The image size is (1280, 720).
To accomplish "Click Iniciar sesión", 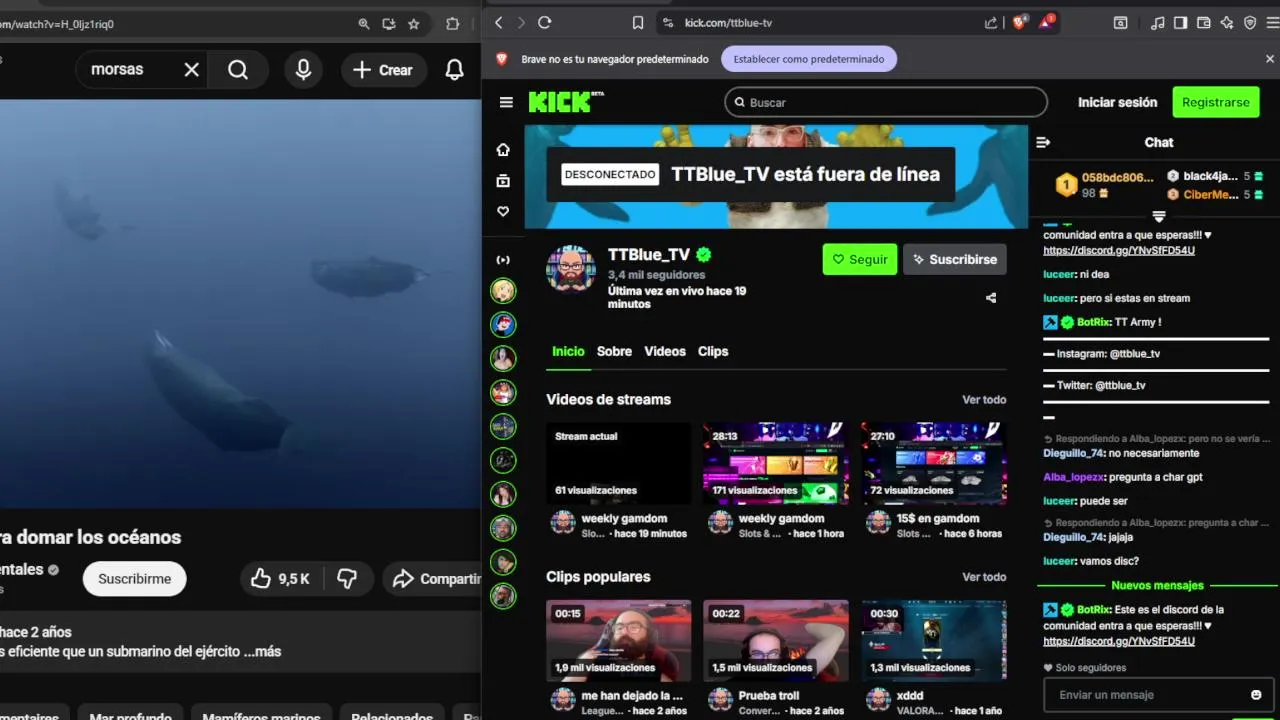I will (x=1117, y=102).
